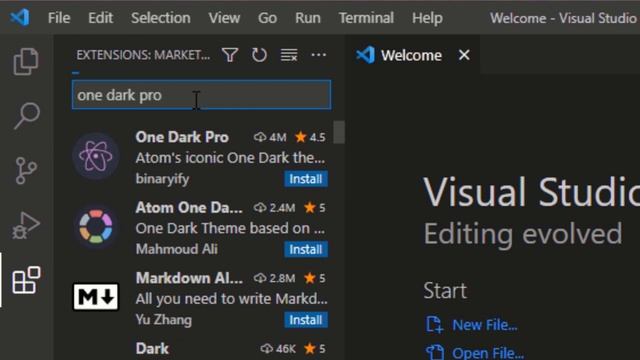The width and height of the screenshot is (640, 360).
Task: Click the Start heading on Welcome page
Action: [x=445, y=291]
